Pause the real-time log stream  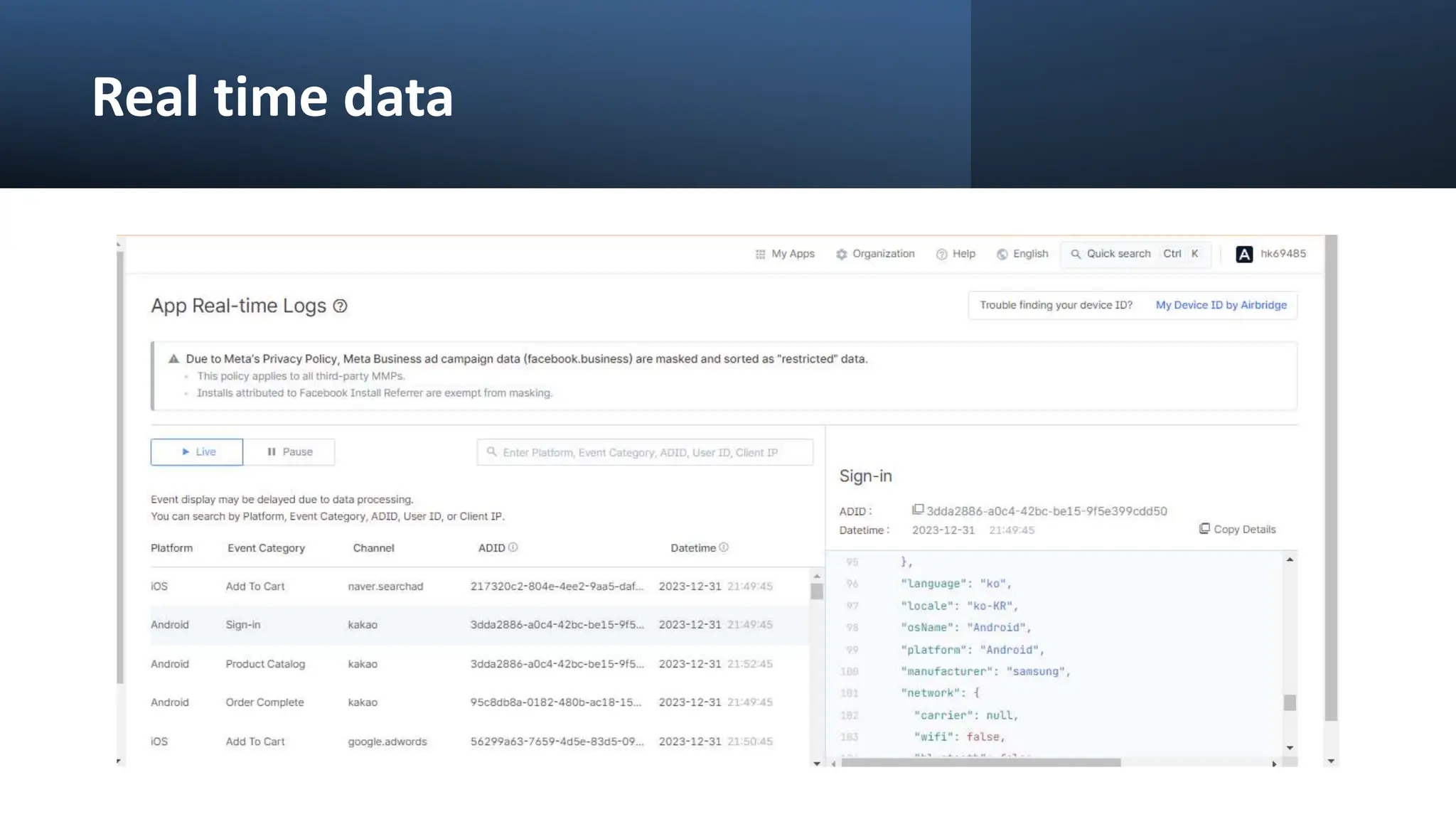289,452
